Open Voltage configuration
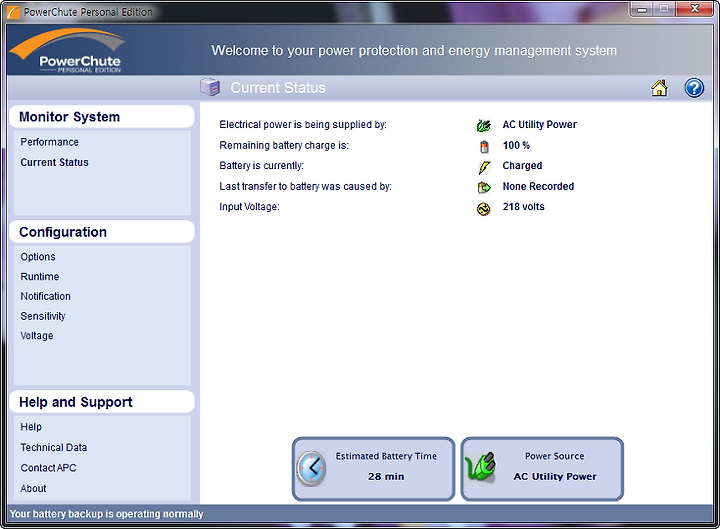 [x=37, y=336]
